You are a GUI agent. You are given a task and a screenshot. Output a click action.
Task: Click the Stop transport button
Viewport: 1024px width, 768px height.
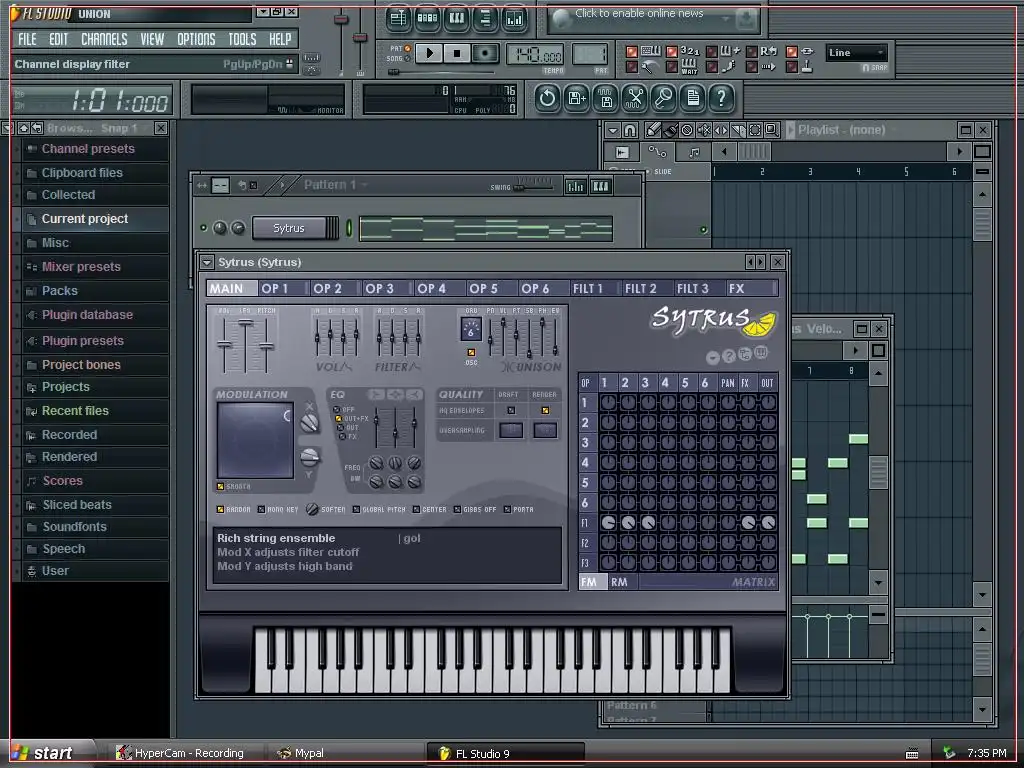(x=457, y=54)
